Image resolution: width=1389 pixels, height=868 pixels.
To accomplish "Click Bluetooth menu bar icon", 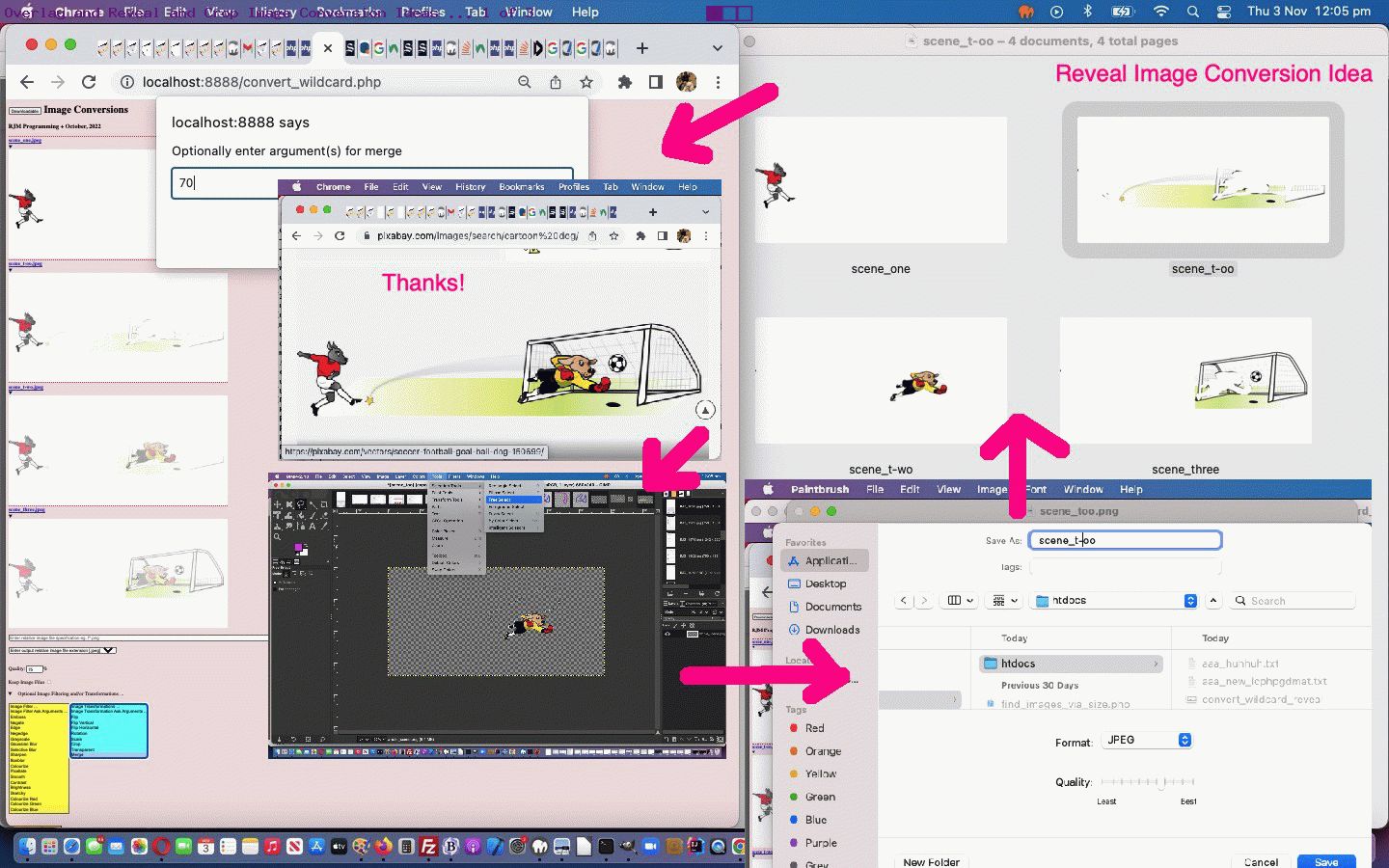I will (x=1087, y=12).
